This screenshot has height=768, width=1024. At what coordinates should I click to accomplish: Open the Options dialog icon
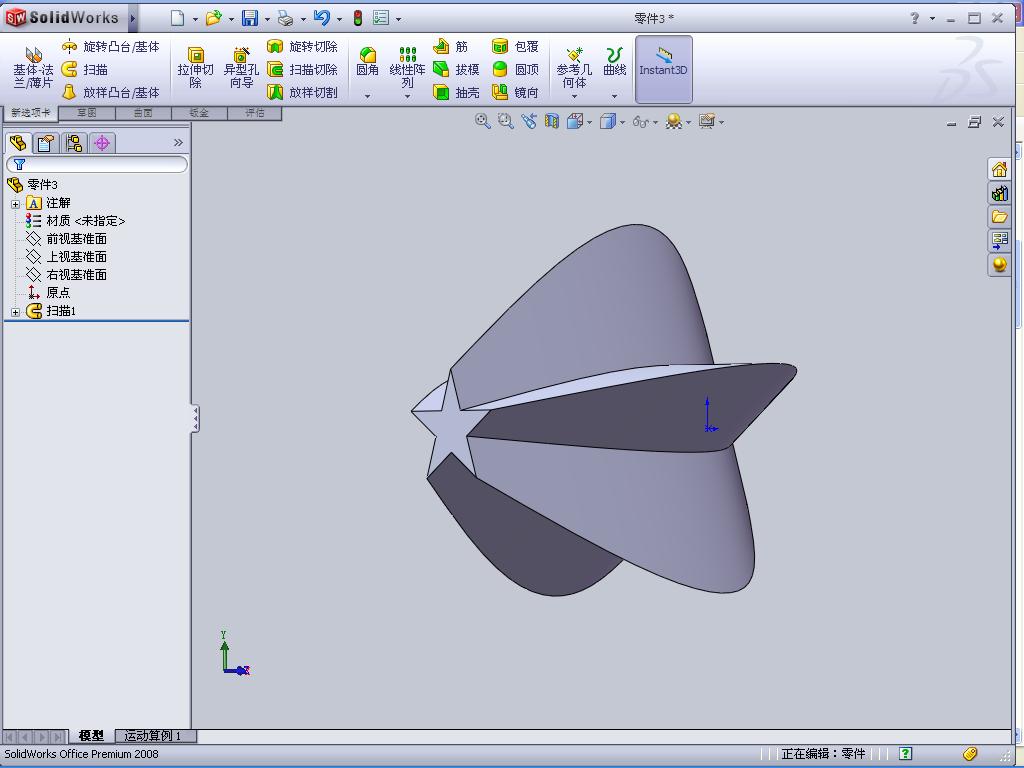[381, 18]
